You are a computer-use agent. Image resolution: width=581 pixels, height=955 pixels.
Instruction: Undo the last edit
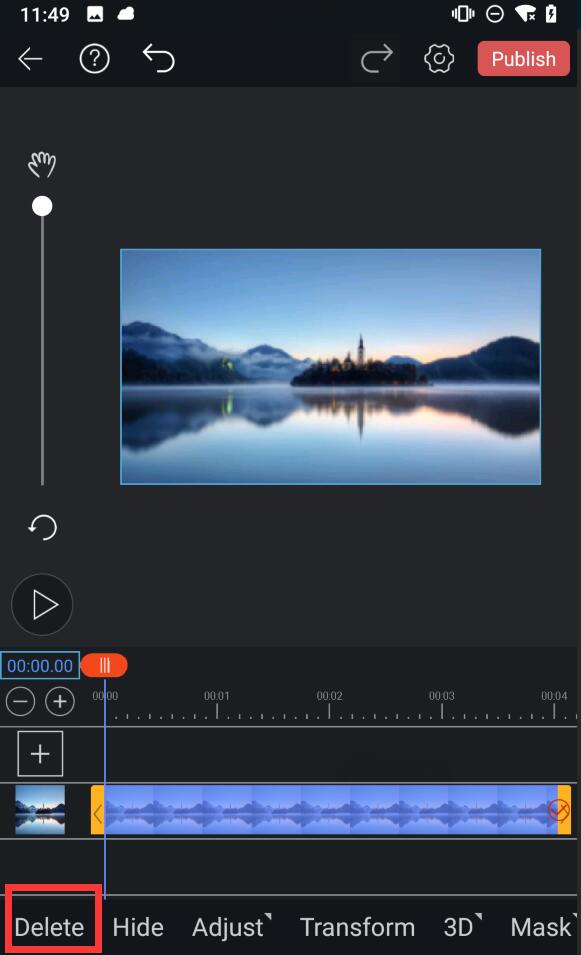(159, 58)
